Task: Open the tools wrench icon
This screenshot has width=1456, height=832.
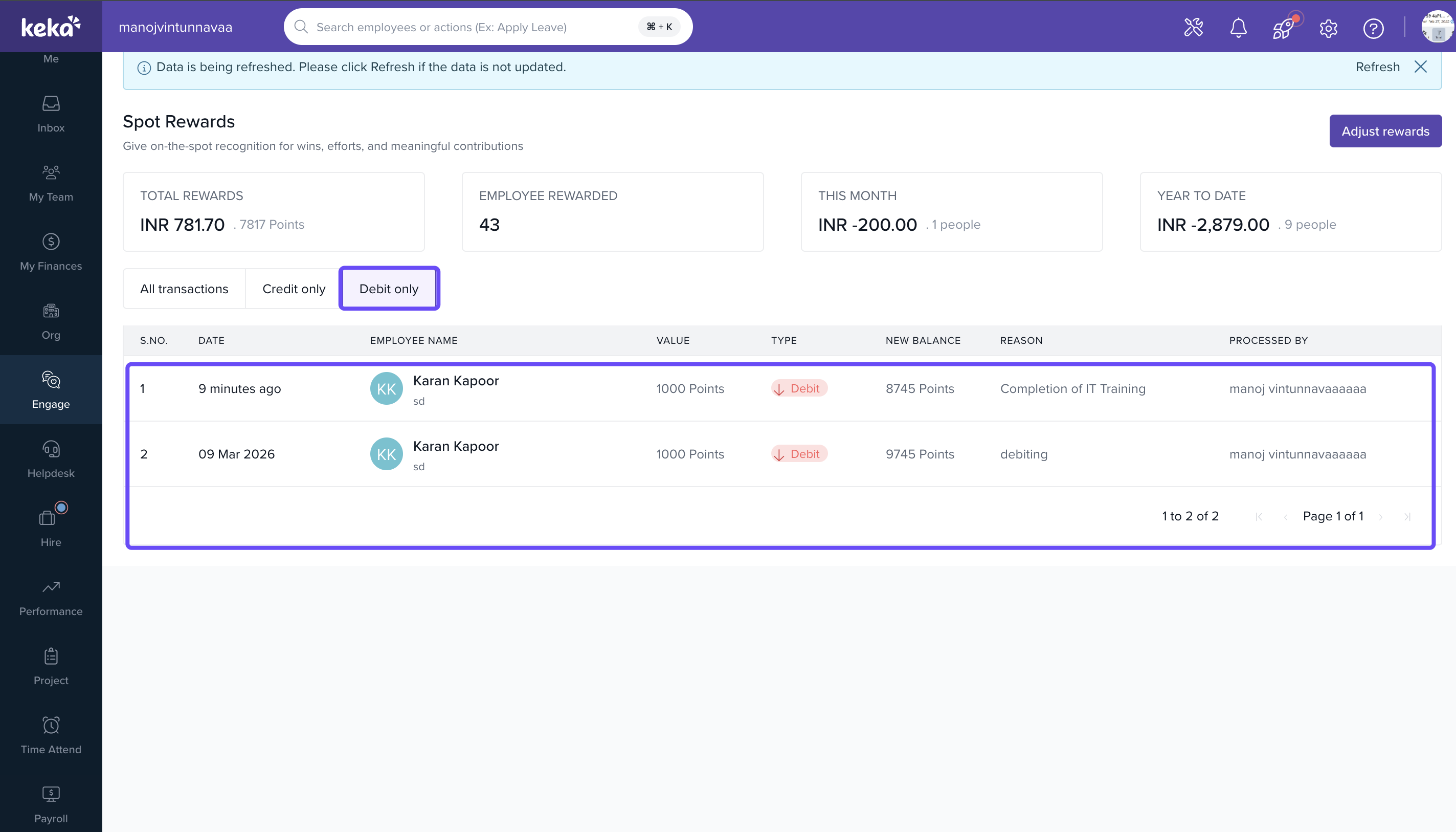Action: tap(1193, 28)
